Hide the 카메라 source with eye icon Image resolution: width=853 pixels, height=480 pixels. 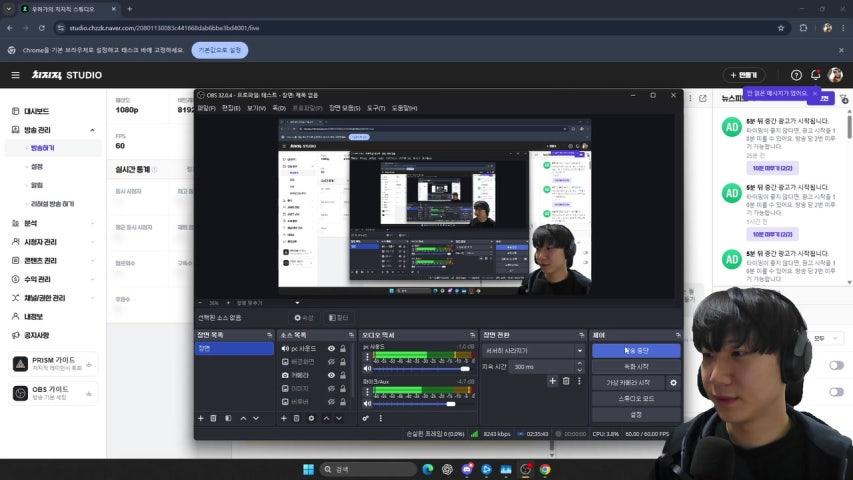(x=331, y=375)
